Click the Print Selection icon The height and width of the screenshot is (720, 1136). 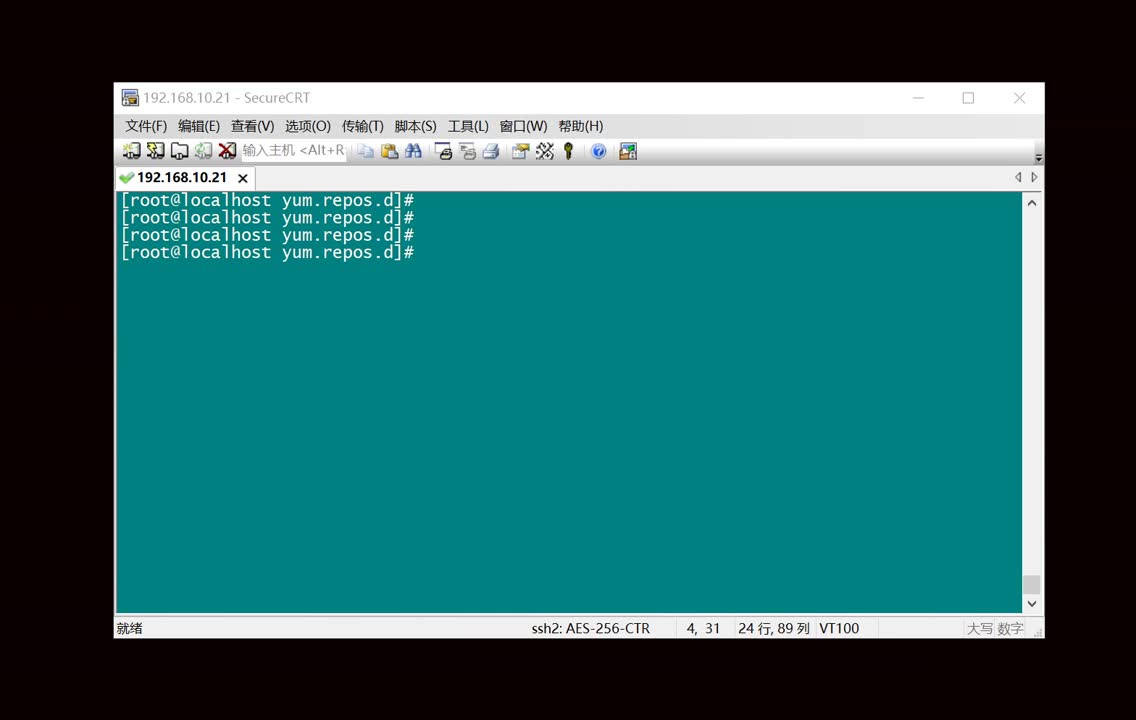(467, 151)
